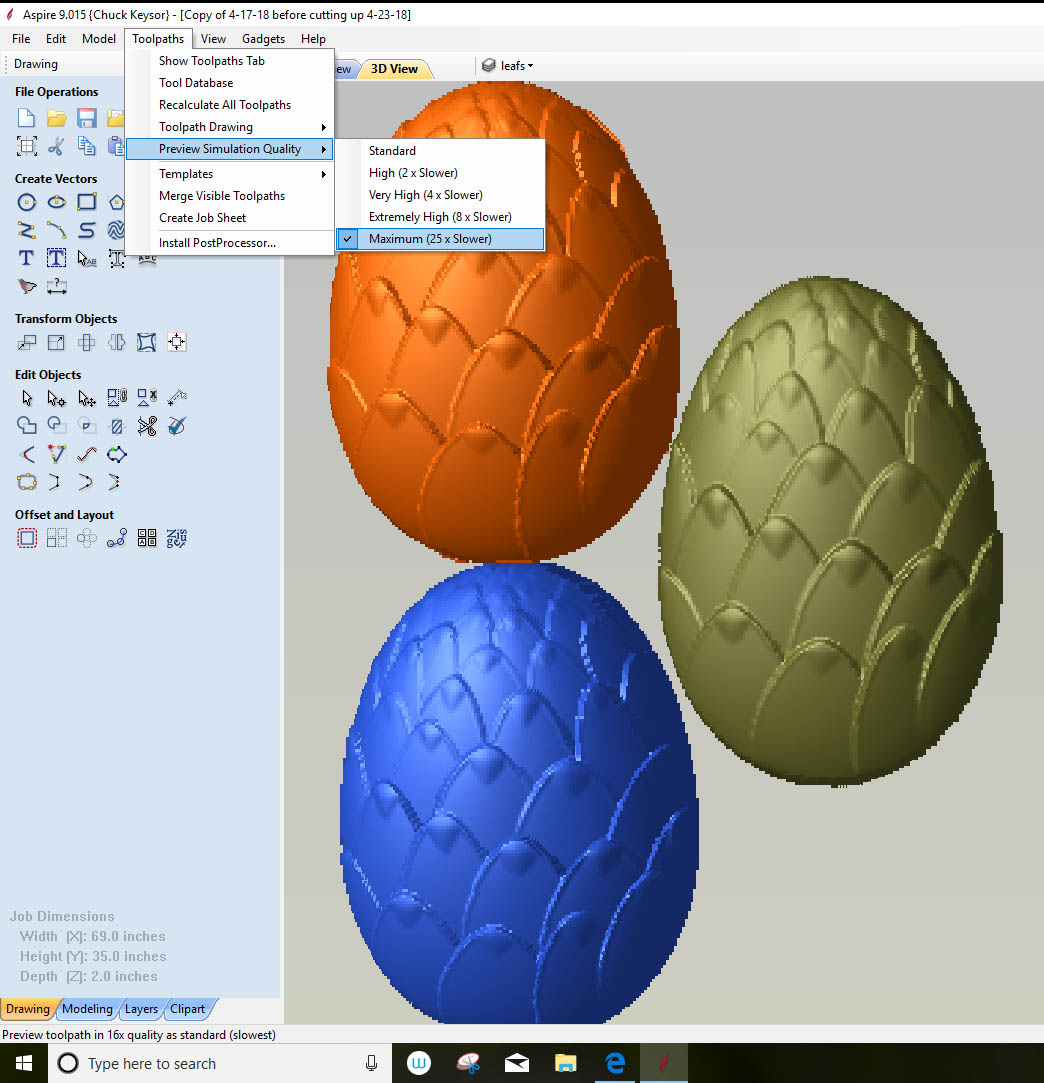
Task: Select the Draw Rectangle tool
Action: [x=87, y=202]
